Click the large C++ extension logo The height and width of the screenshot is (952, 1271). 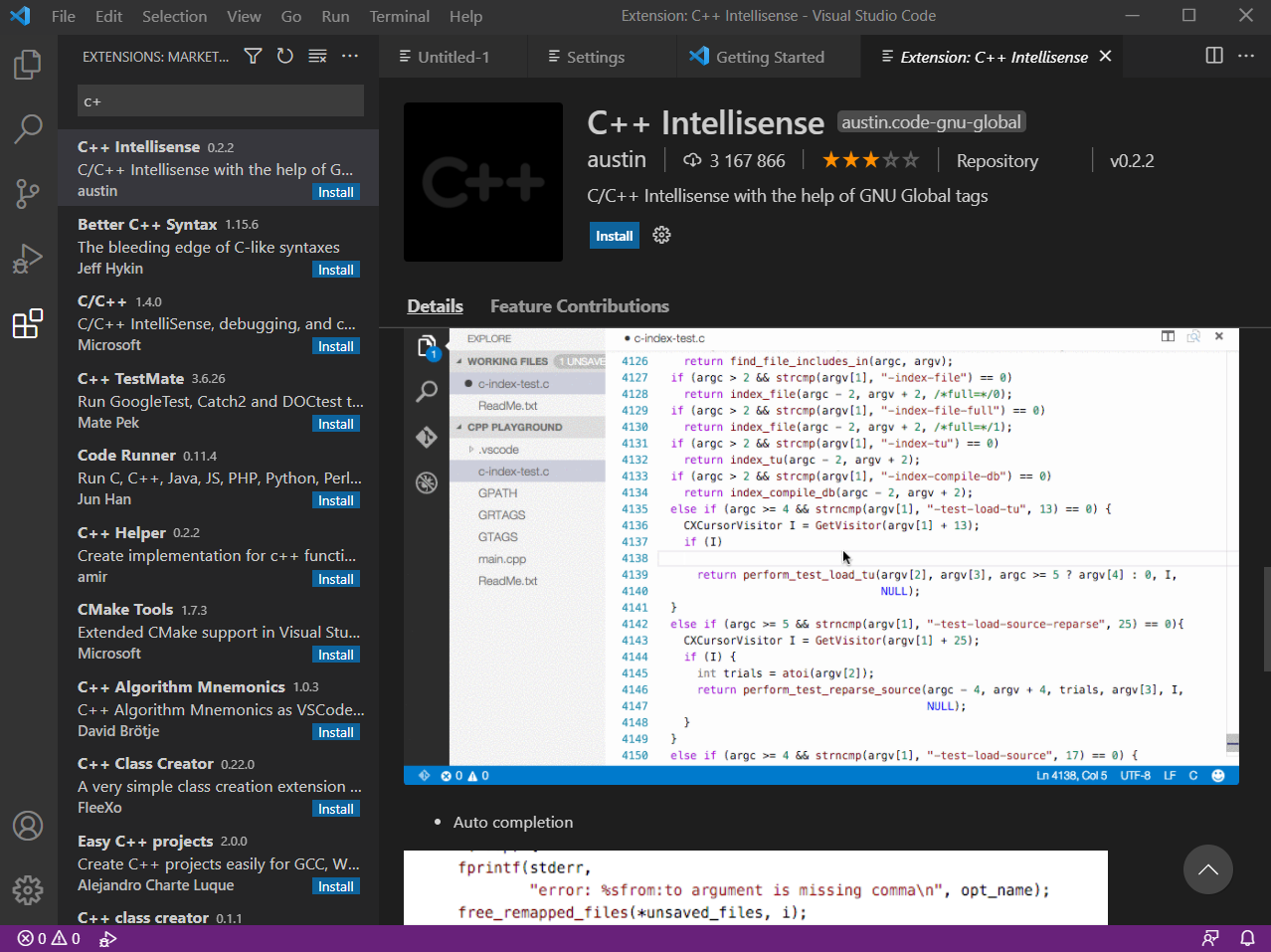coord(483,182)
